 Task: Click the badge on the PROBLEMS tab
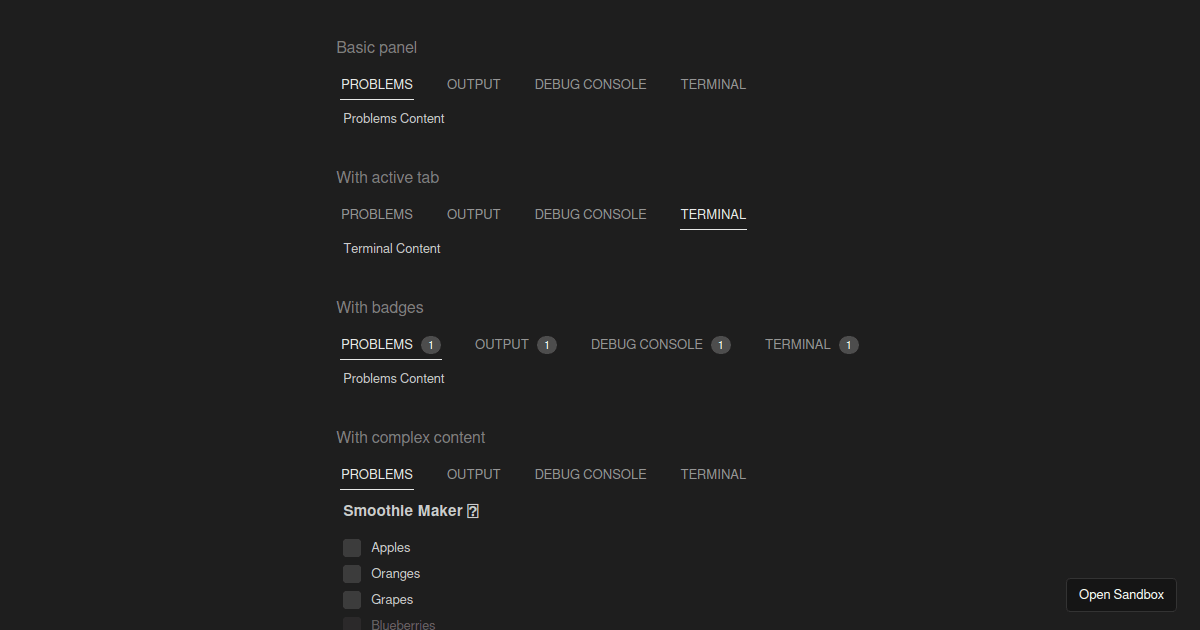[x=431, y=344]
